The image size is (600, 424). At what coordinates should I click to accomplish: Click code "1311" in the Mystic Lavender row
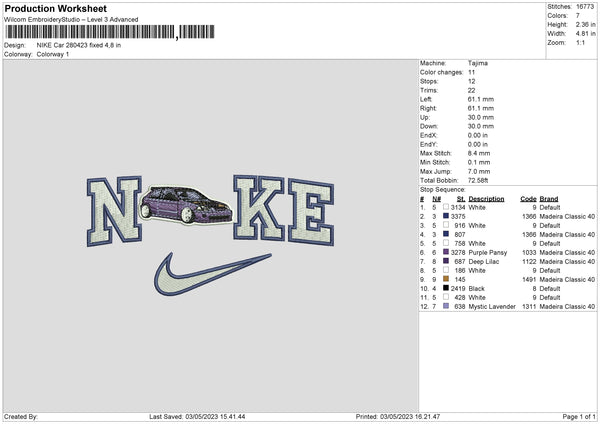click(x=529, y=307)
